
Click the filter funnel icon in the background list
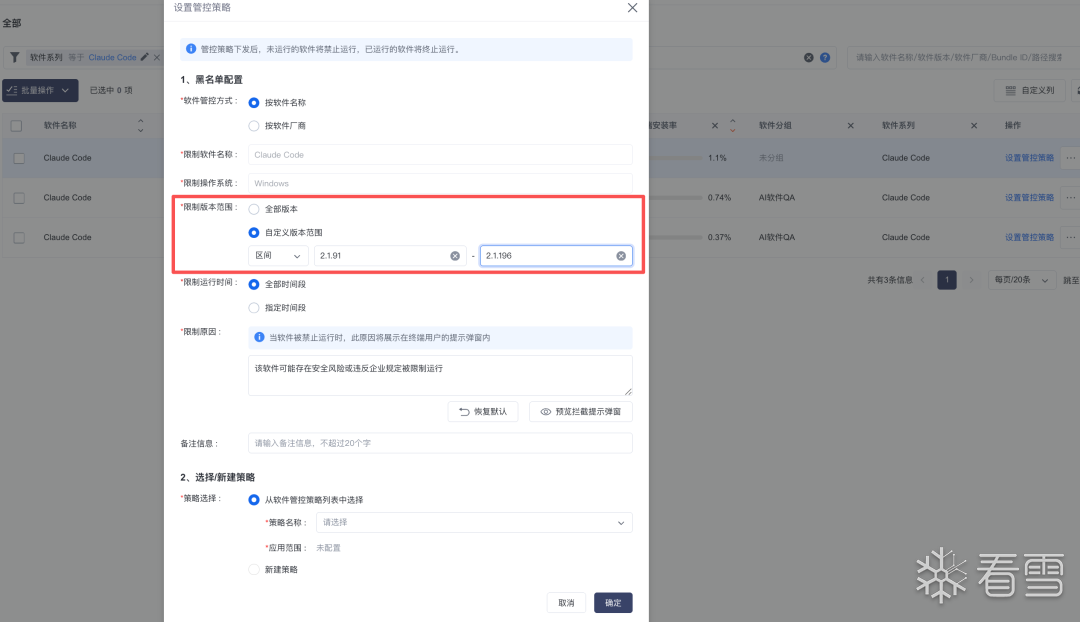(x=14, y=57)
